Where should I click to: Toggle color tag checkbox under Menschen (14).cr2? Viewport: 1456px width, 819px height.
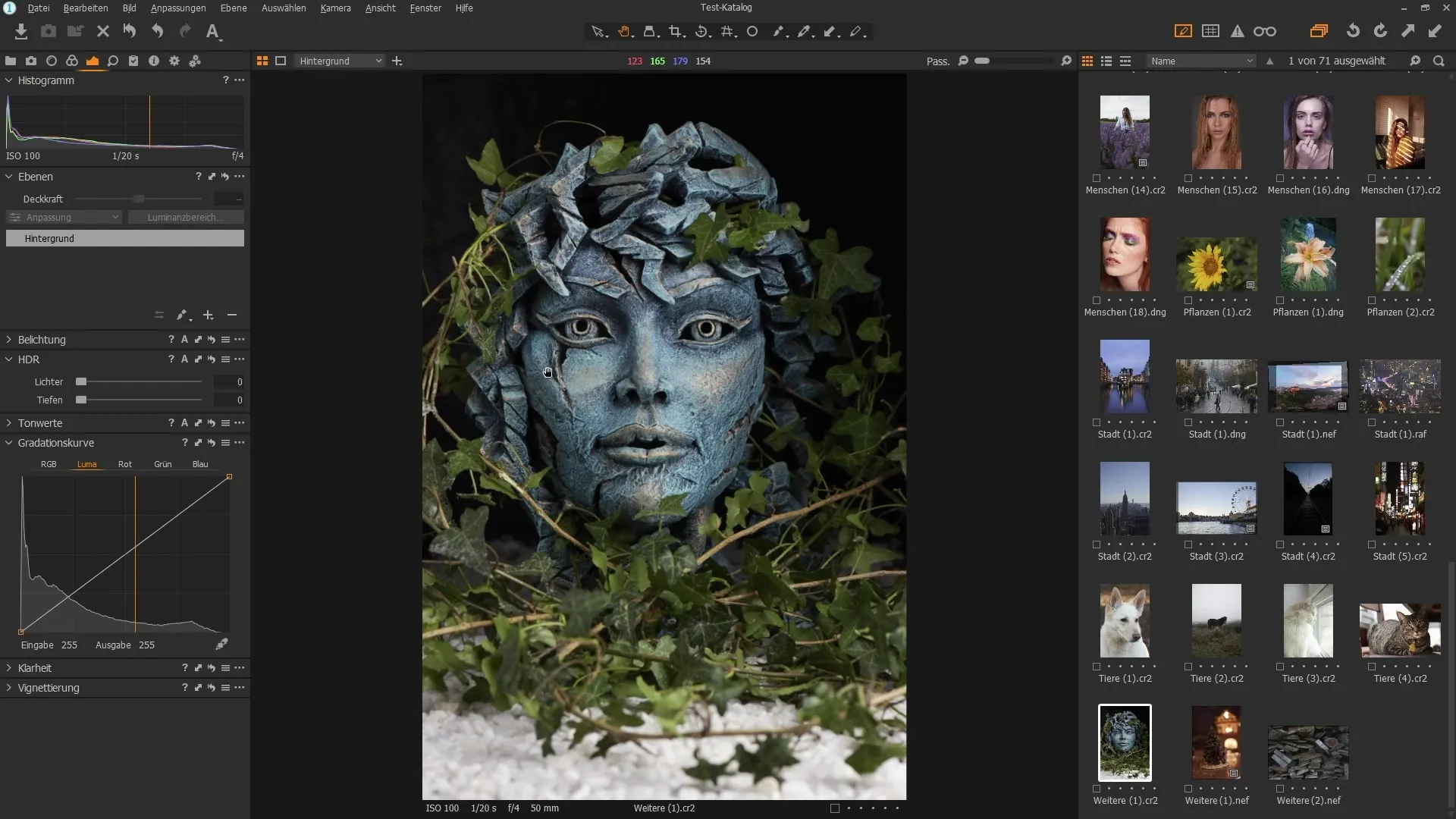click(x=1097, y=178)
